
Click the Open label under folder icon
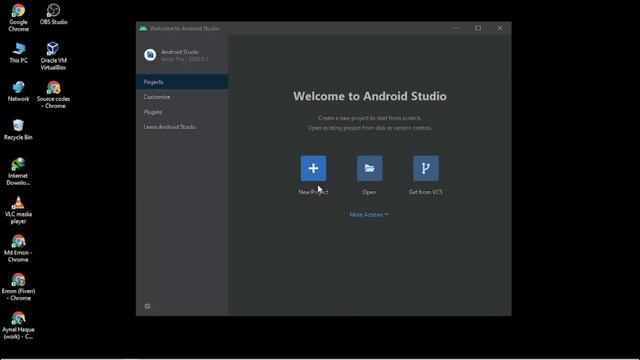369,192
